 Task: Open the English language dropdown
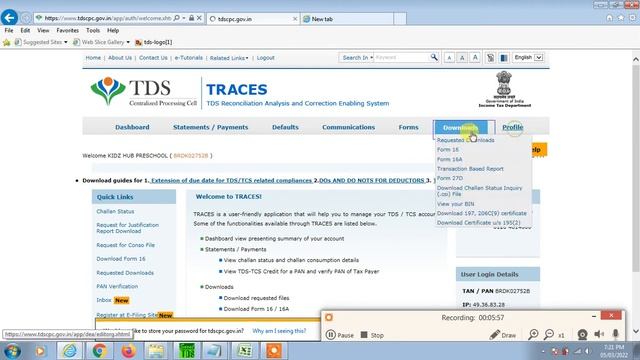click(528, 58)
